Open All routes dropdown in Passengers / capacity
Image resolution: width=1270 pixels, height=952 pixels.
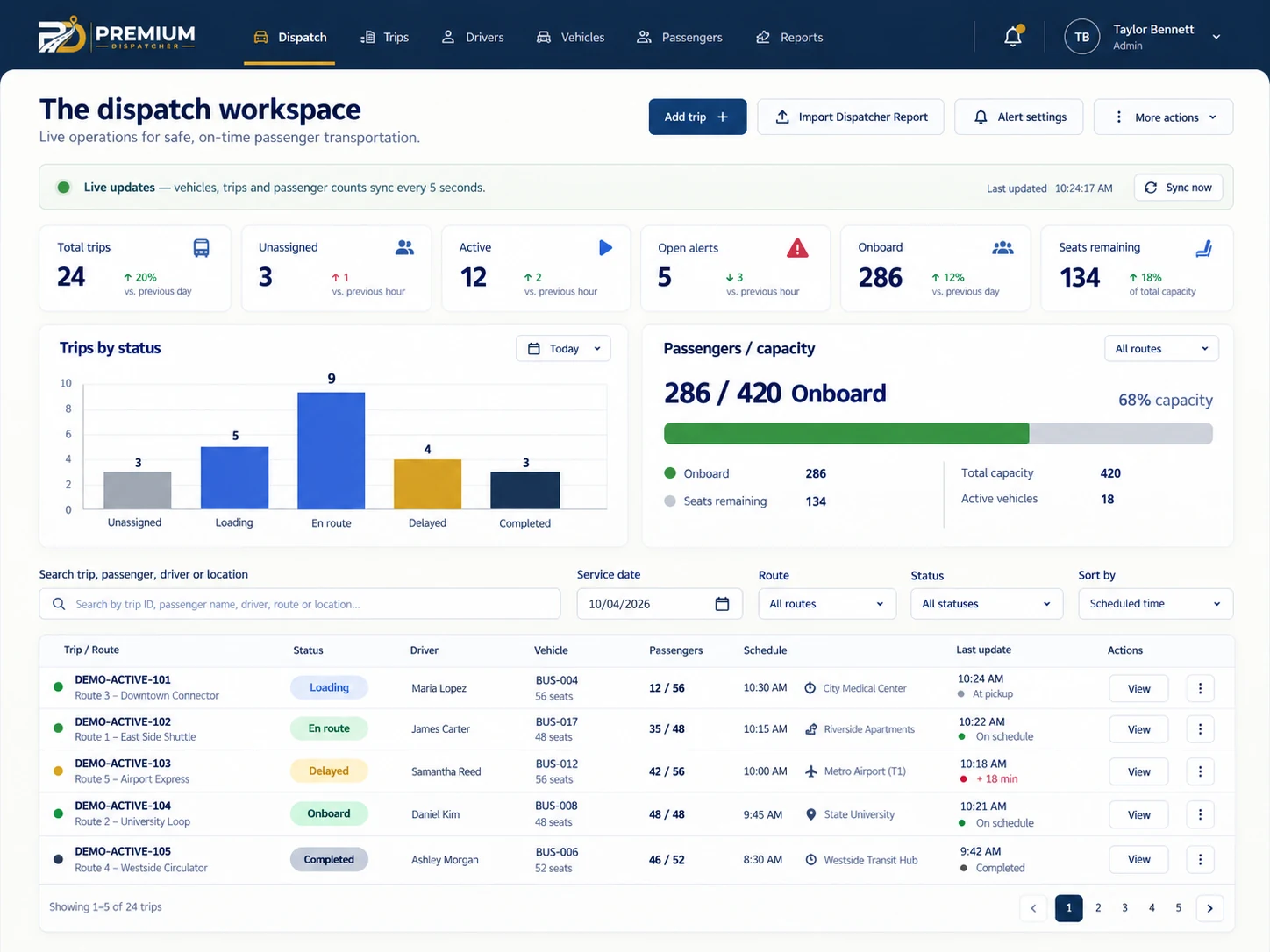click(x=1161, y=348)
